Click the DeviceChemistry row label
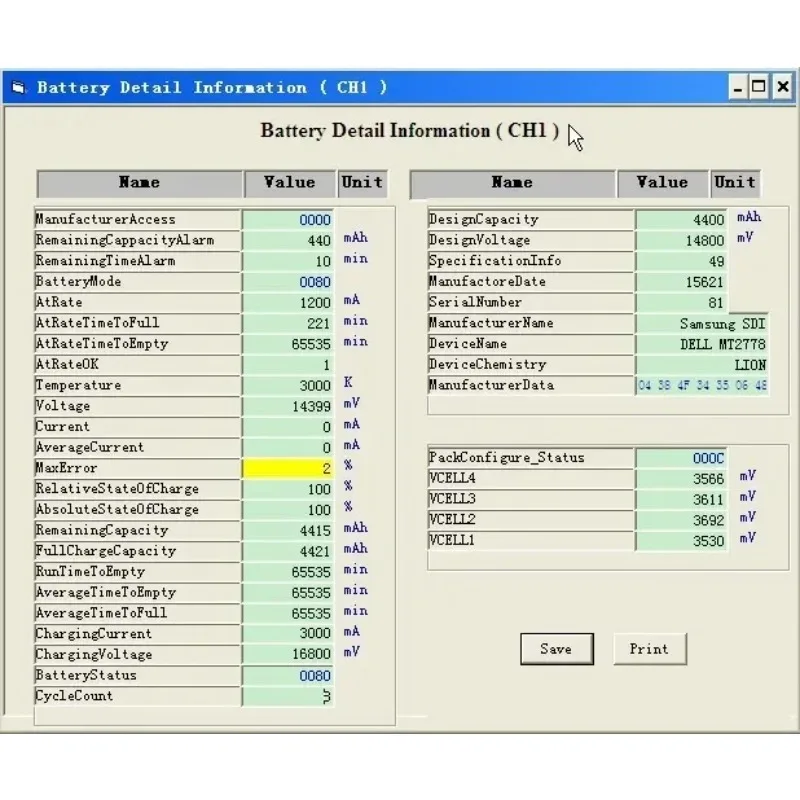This screenshot has width=800, height=800. (531, 365)
